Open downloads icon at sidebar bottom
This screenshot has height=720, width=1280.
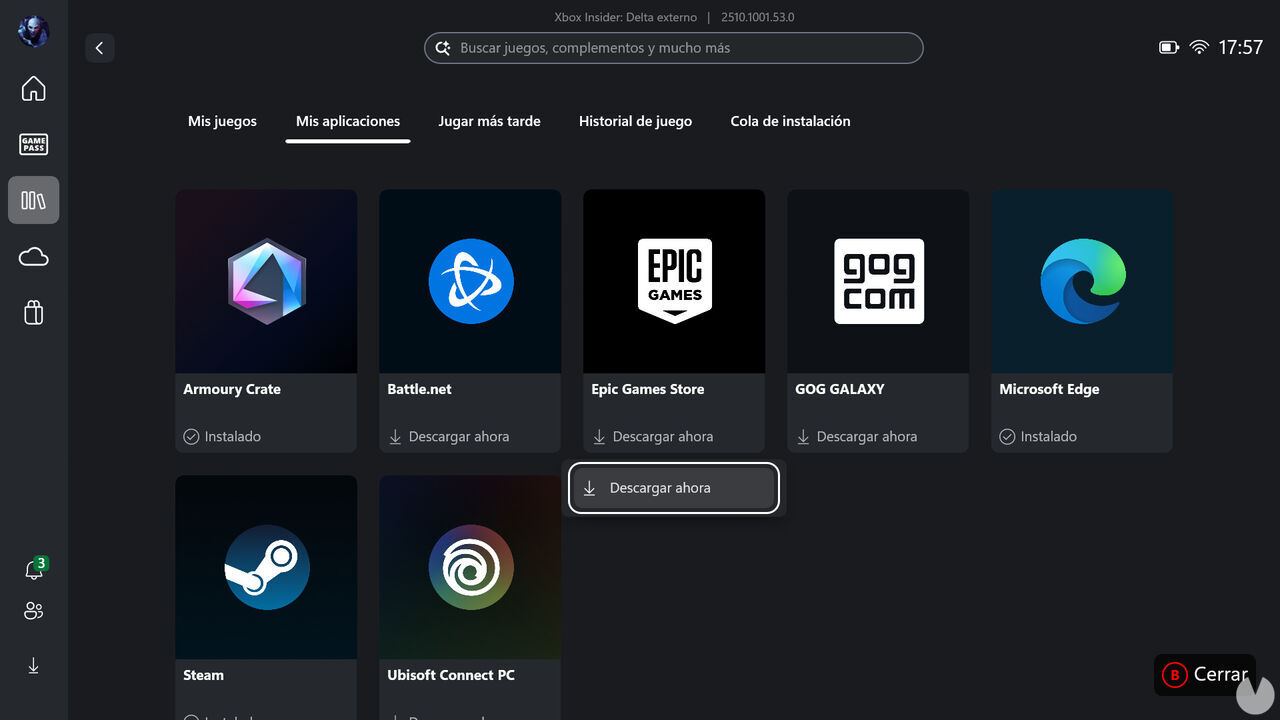tap(33, 666)
